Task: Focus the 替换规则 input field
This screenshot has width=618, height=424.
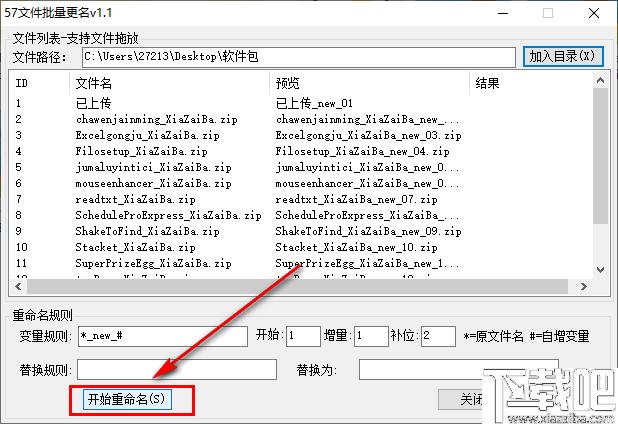Action: pos(177,370)
